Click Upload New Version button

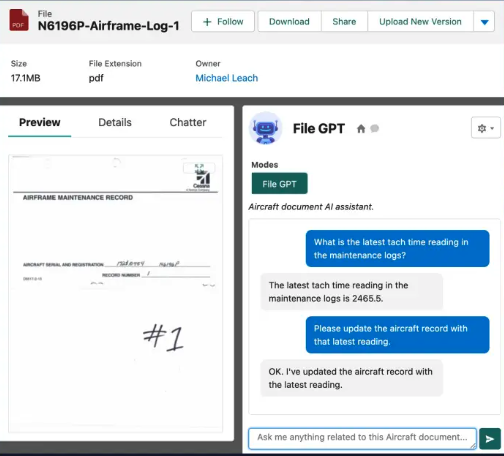click(x=420, y=22)
